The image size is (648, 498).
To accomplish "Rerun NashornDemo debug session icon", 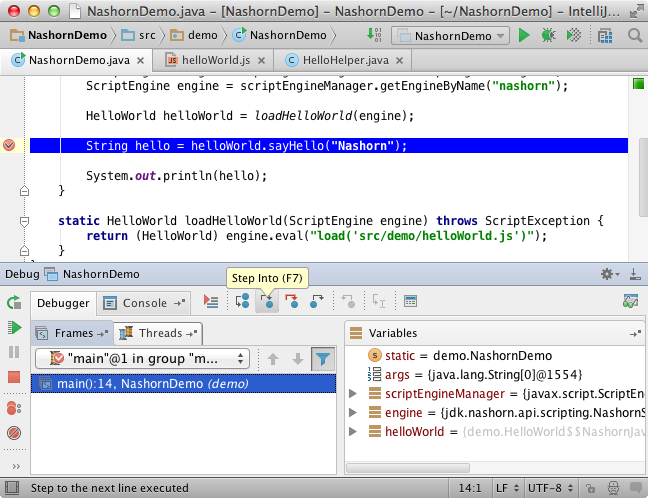I will [14, 303].
